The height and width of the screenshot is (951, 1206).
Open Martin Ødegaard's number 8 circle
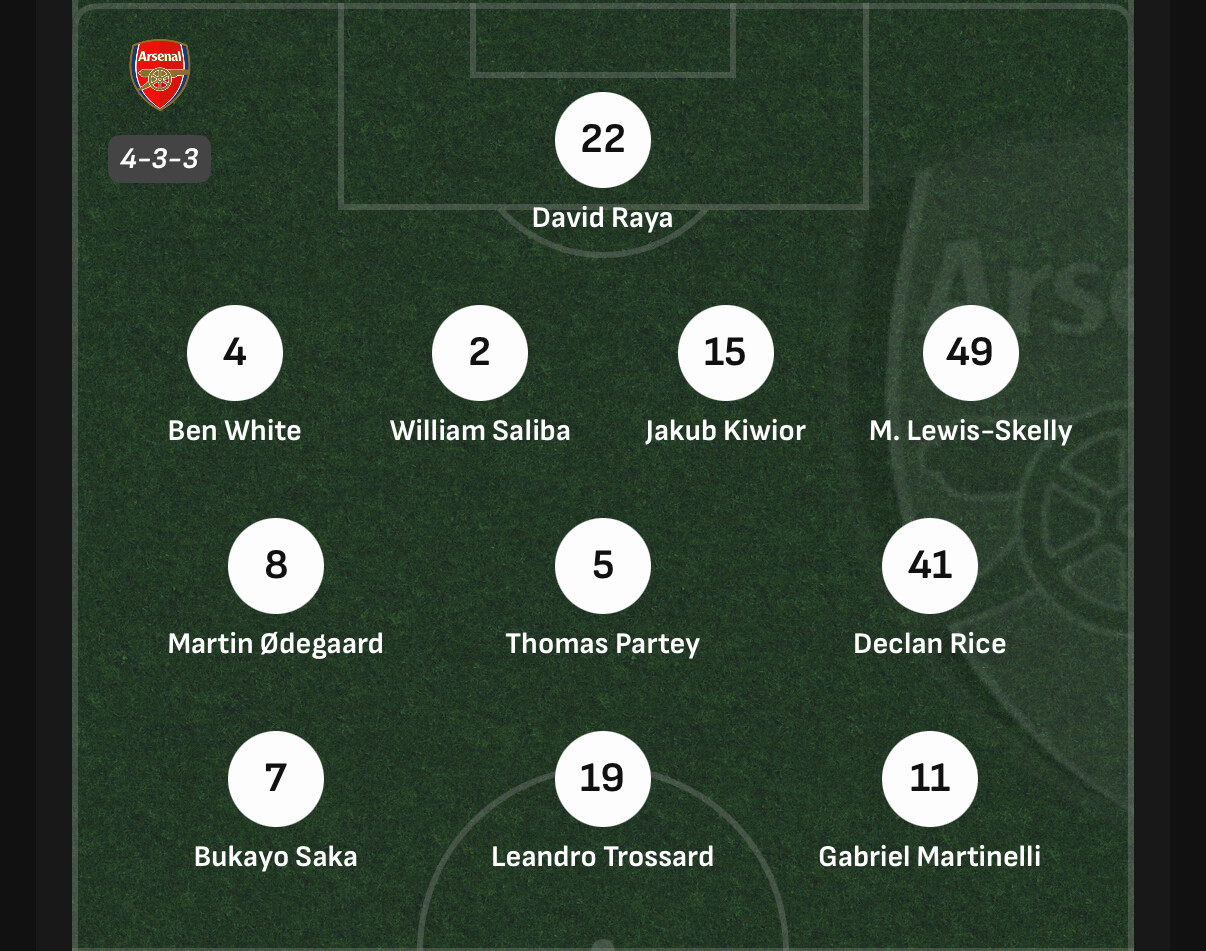pos(276,566)
